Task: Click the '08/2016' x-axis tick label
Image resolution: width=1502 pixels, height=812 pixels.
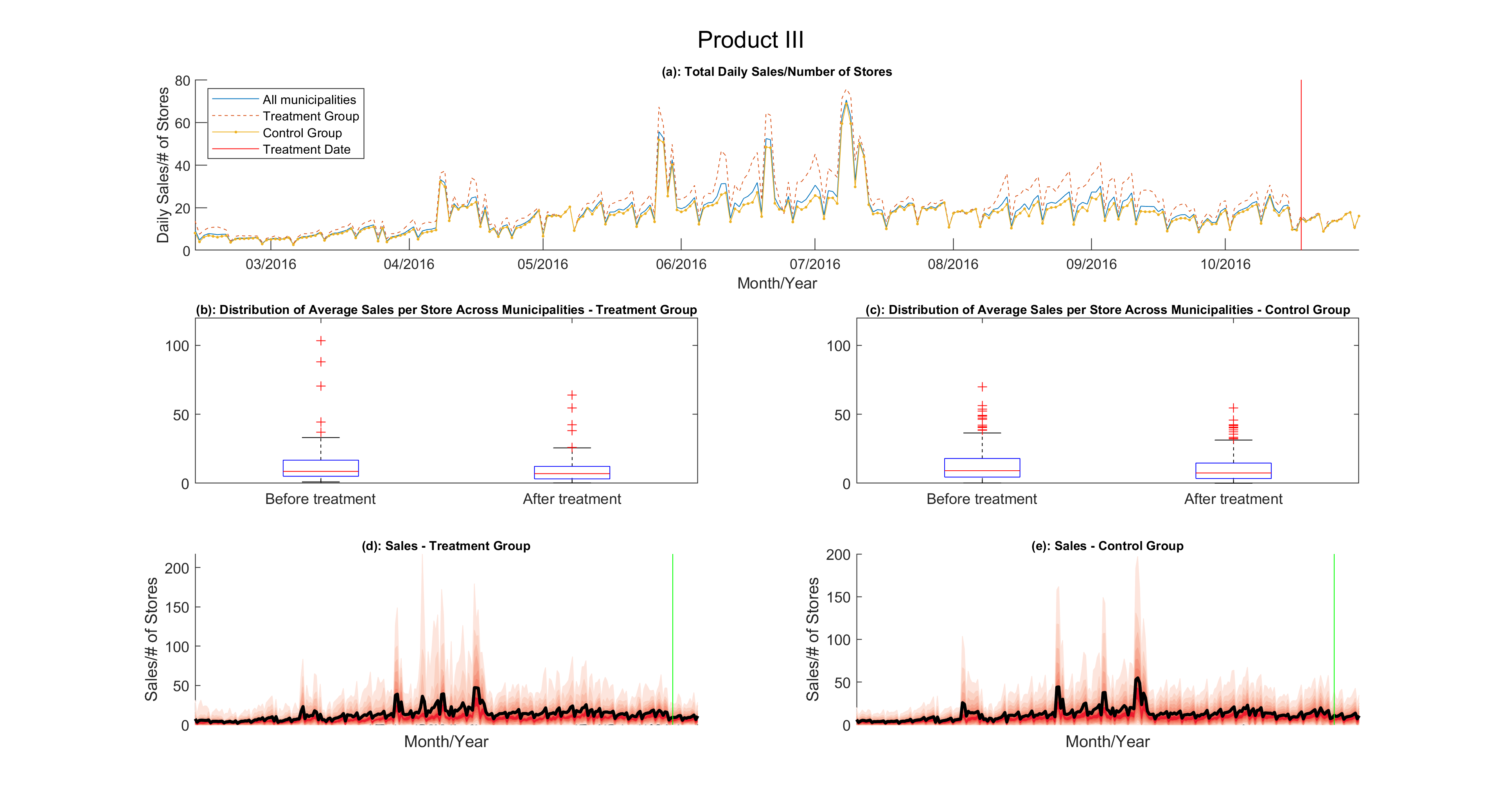Action: (953, 264)
